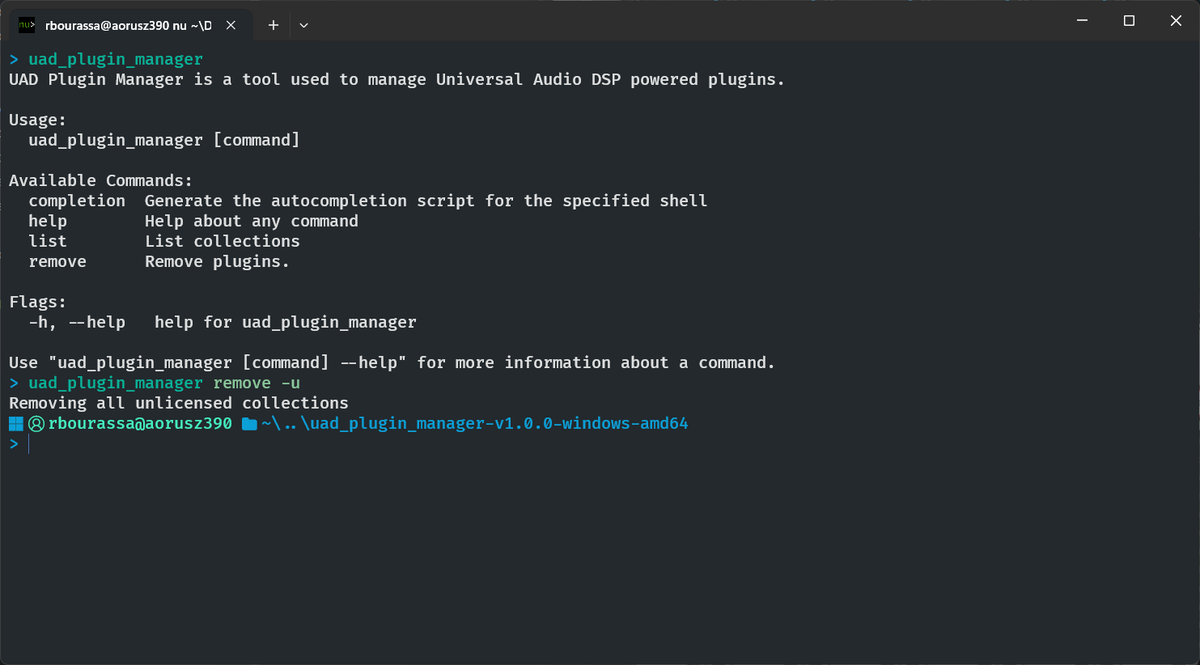Click the folder icon in the prompt path
The image size is (1200, 665).
click(249, 424)
